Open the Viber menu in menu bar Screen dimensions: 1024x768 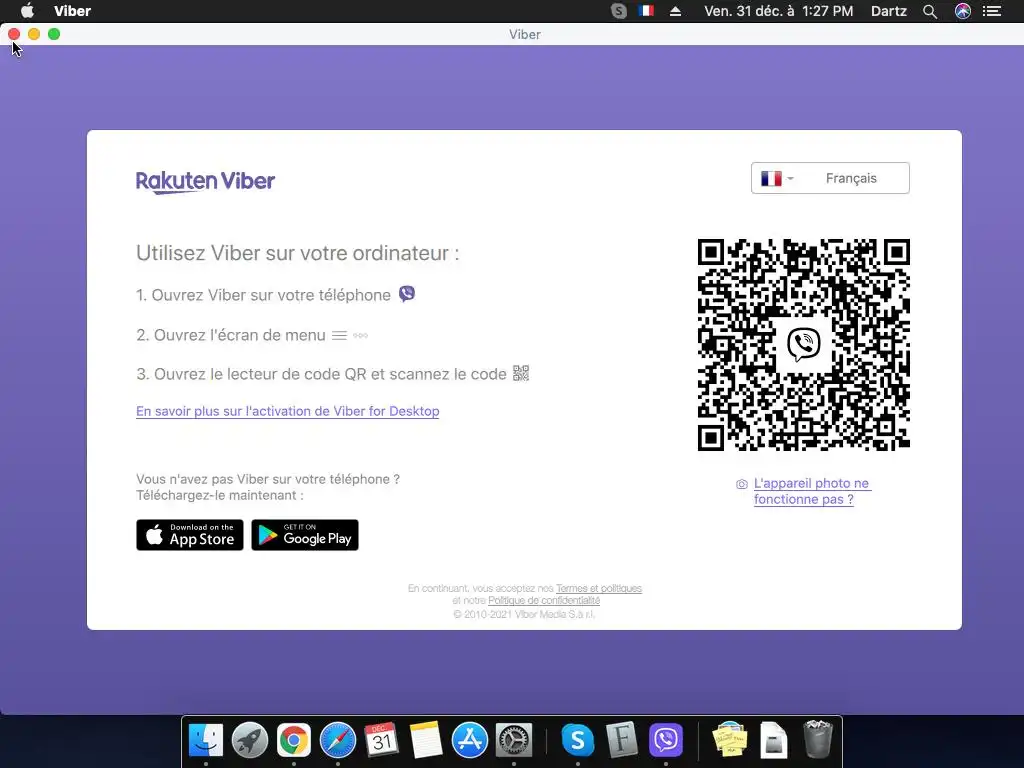(72, 11)
